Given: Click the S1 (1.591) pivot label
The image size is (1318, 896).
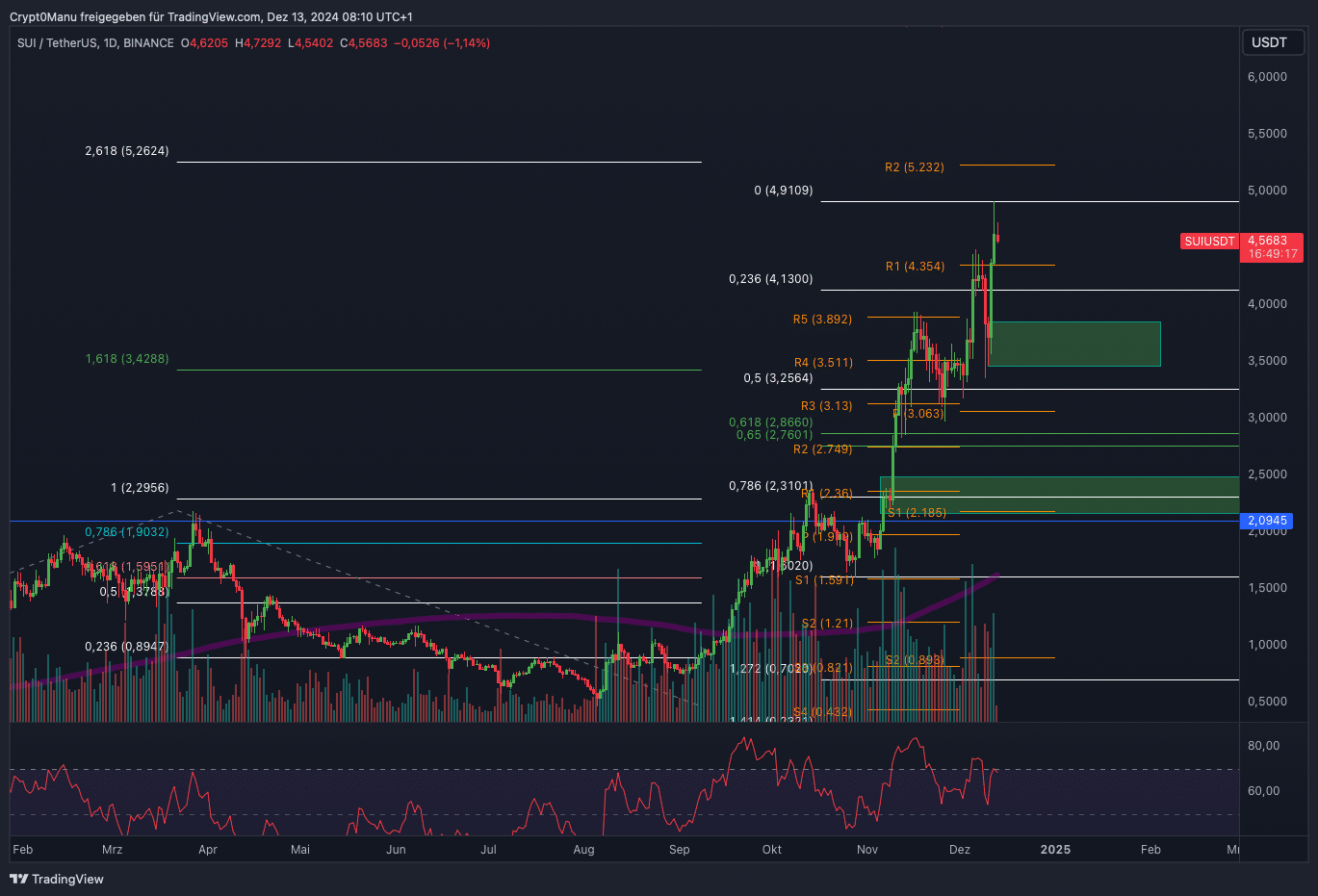Looking at the screenshot, I should coord(824,580).
